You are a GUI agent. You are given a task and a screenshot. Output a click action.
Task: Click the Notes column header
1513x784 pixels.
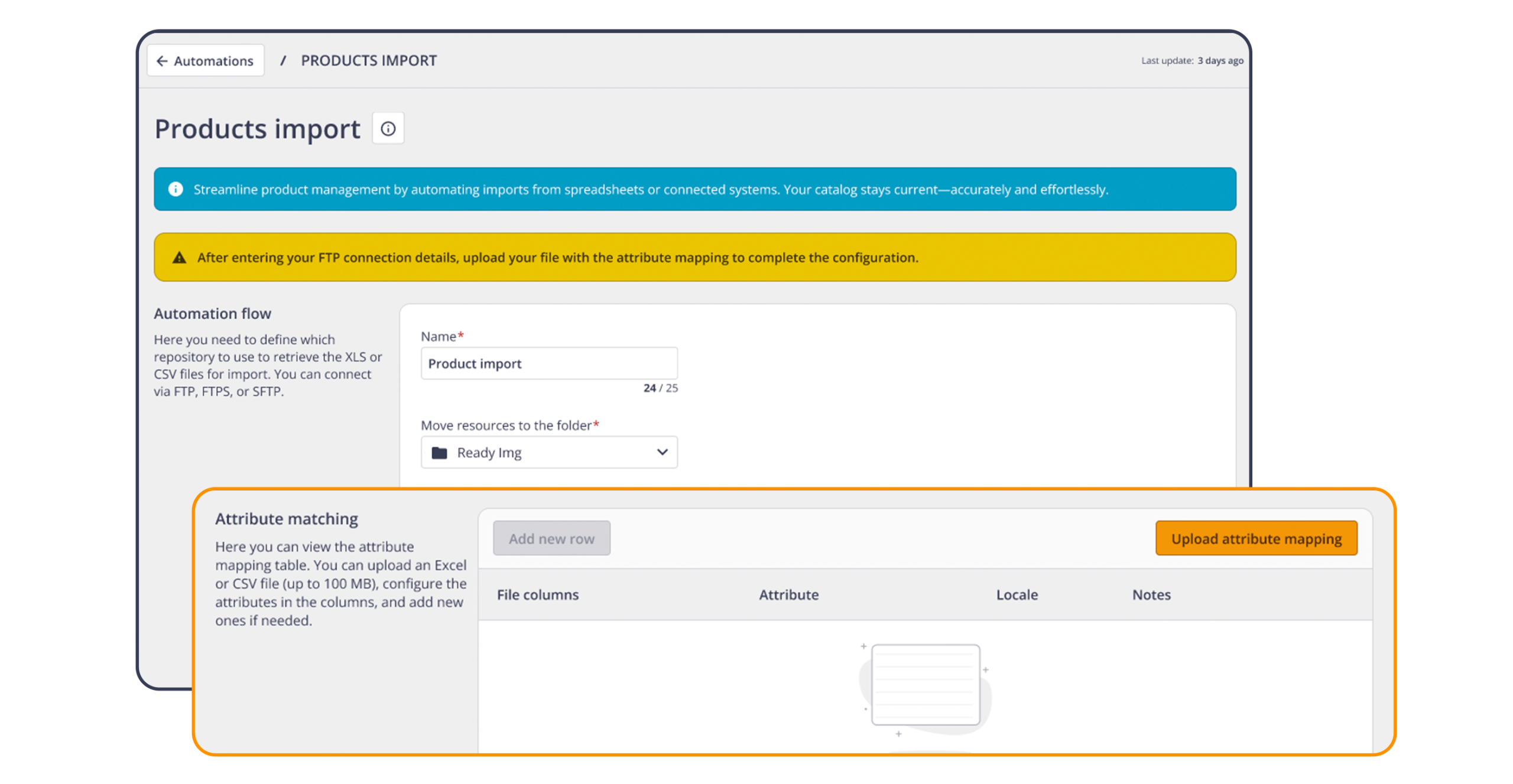coord(1151,595)
